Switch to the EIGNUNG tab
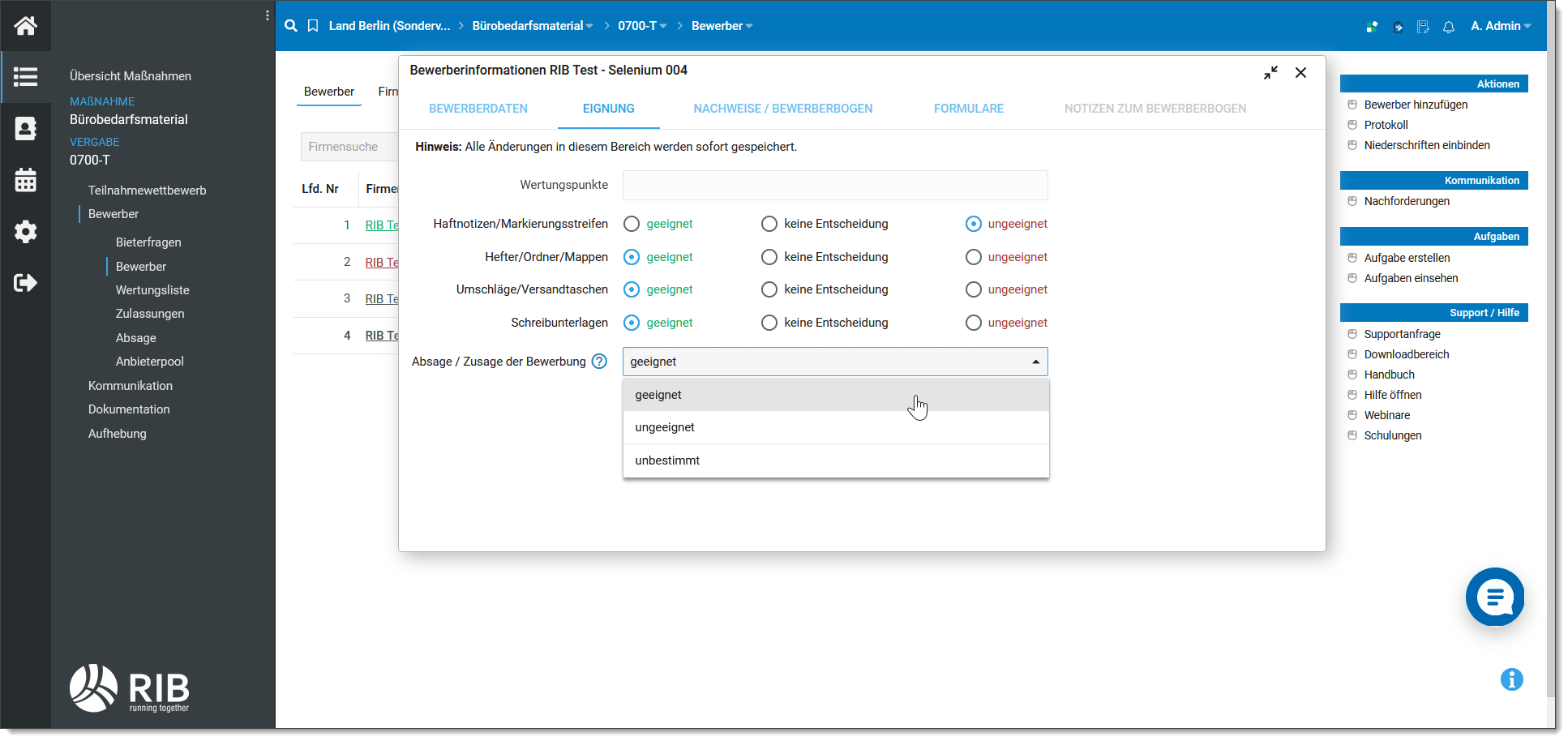Image resolution: width=1568 pixels, height=741 pixels. coord(609,109)
